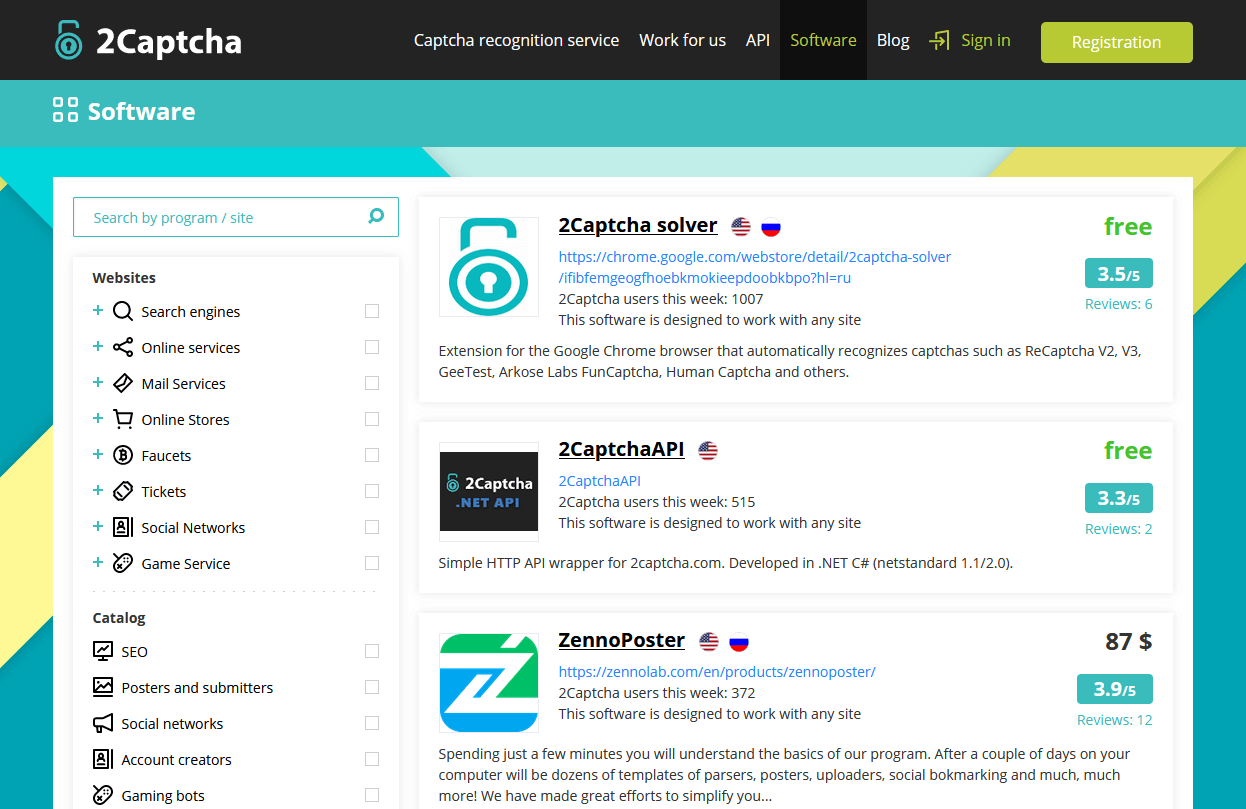Click the Online Stores cart icon
The height and width of the screenshot is (809, 1246).
[123, 419]
